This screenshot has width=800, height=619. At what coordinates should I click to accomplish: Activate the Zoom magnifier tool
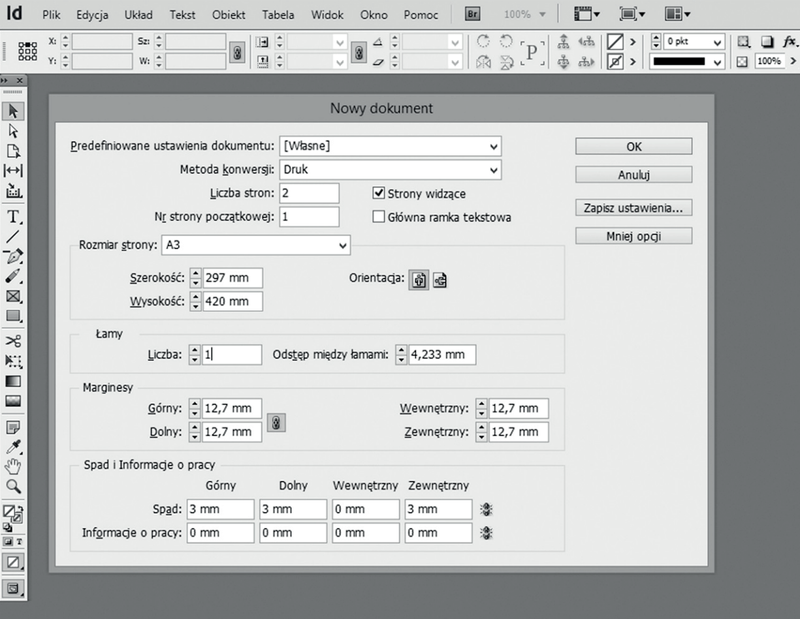coord(14,486)
